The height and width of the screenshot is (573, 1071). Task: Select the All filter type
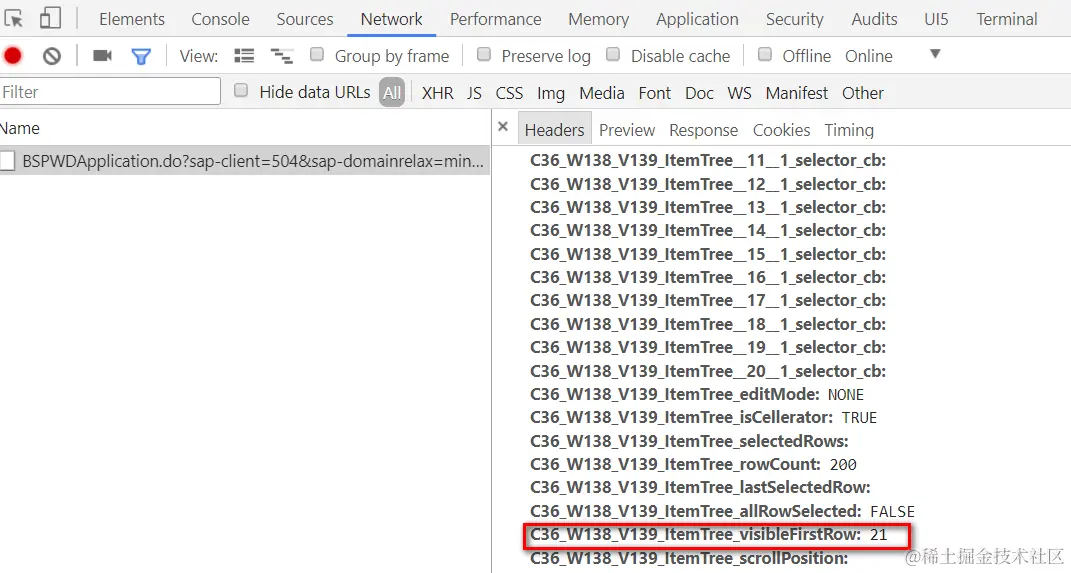click(x=392, y=92)
